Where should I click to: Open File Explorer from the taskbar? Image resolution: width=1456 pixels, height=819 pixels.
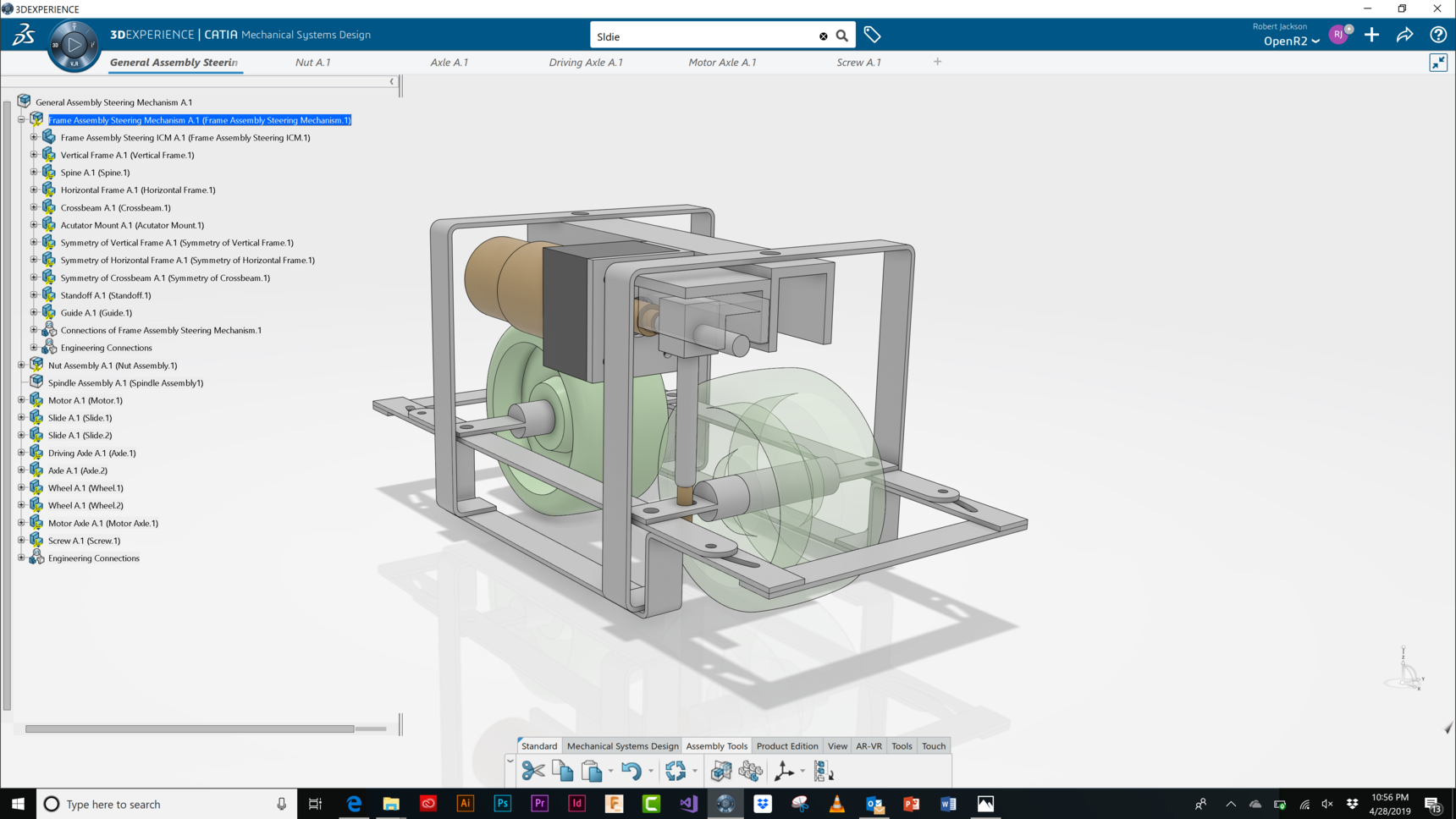pyautogui.click(x=391, y=804)
